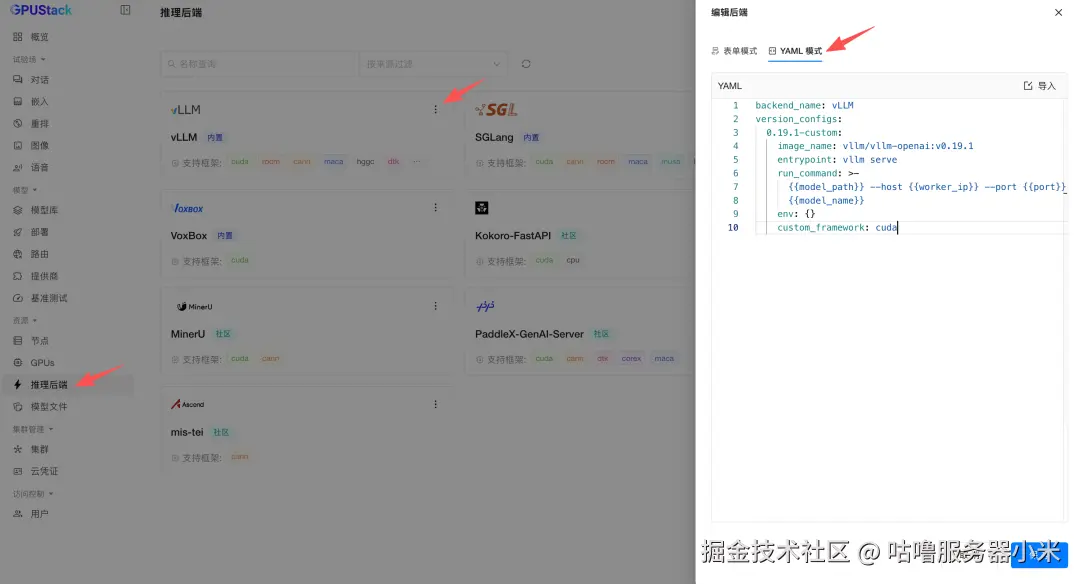The width and height of the screenshot is (1080, 584).
Task: Go to 基准测试 benchmark icon
Action: click(x=18, y=298)
